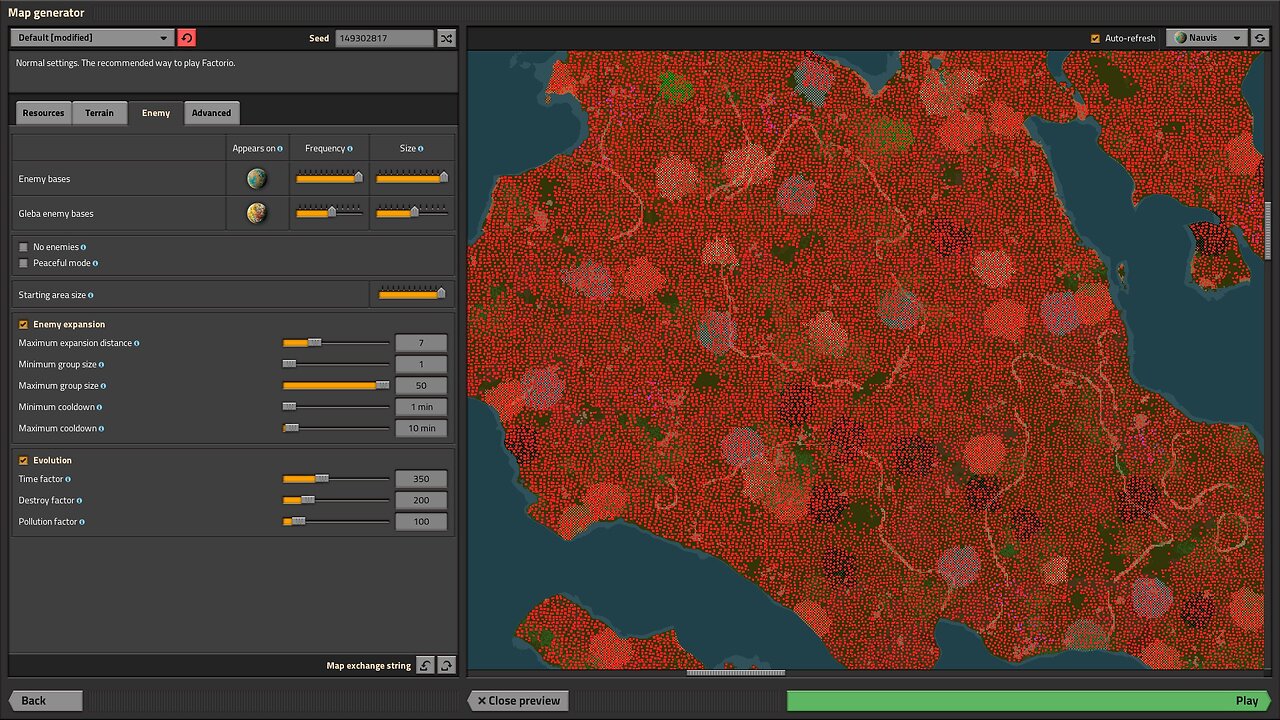Click info icon for Maximum group size
Image resolution: width=1280 pixels, height=720 pixels.
[x=103, y=386]
